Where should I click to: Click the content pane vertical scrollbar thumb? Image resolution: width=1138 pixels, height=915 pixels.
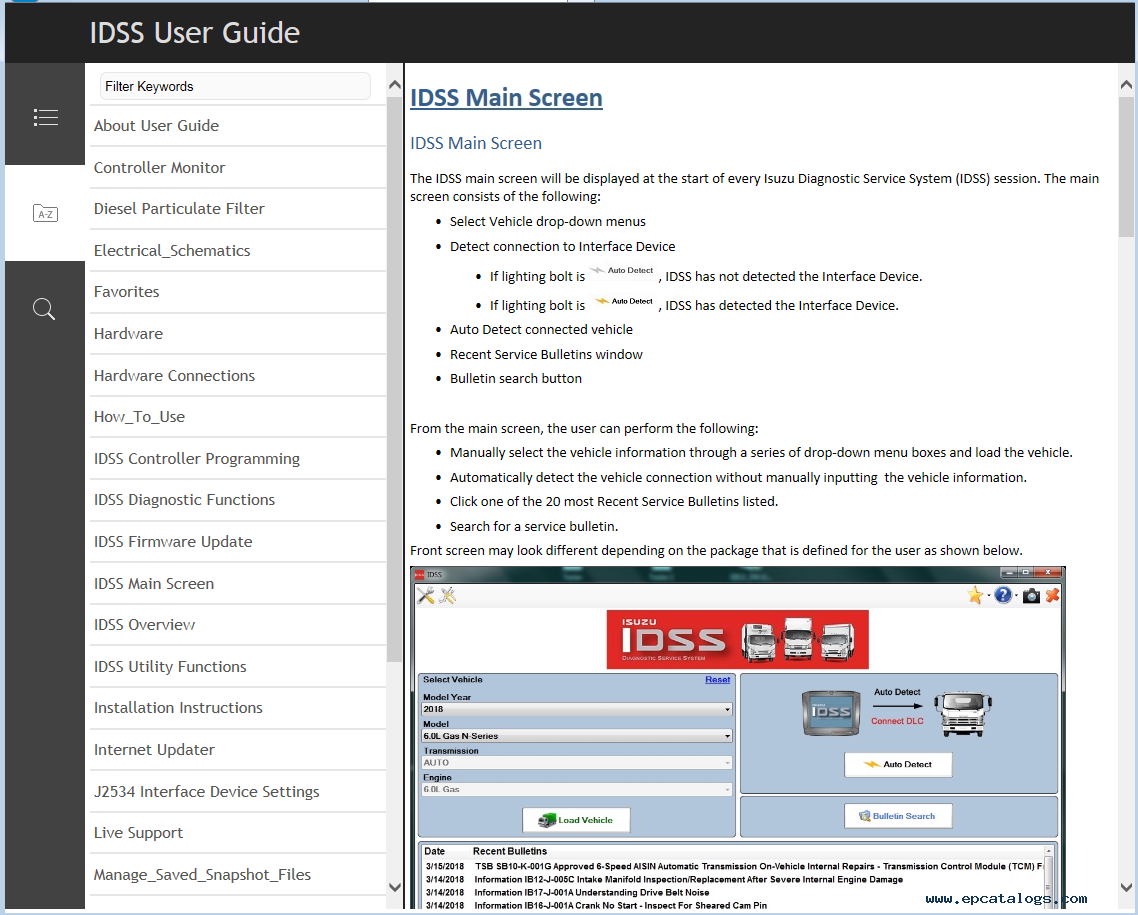pyautogui.click(x=1126, y=166)
